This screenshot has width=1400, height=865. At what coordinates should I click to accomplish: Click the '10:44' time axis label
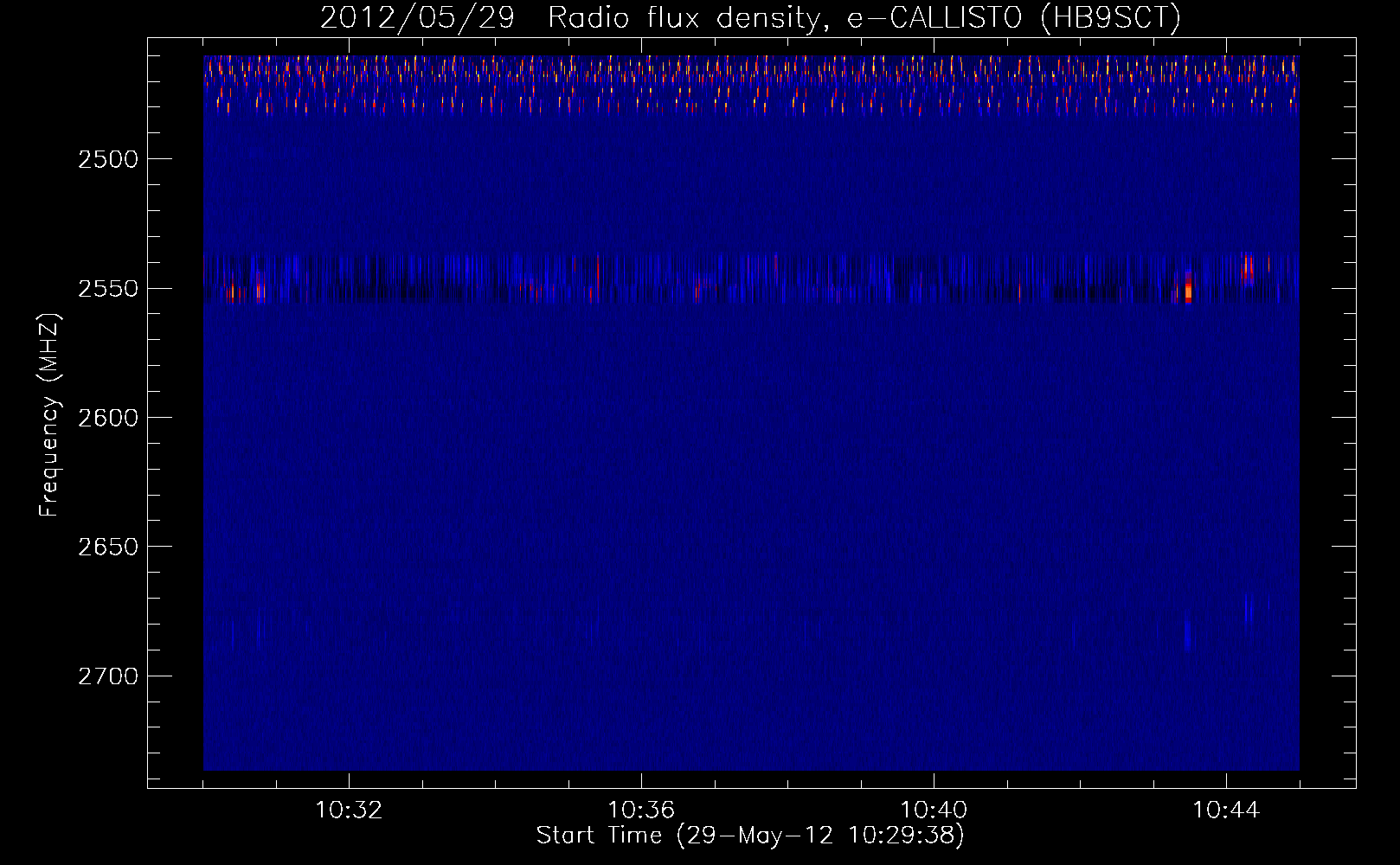pos(1226,811)
